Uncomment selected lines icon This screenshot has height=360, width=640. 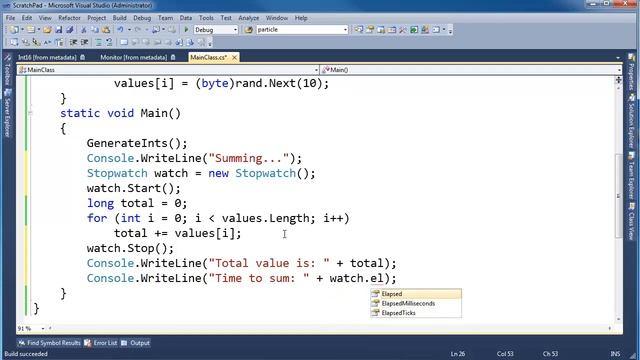109,42
